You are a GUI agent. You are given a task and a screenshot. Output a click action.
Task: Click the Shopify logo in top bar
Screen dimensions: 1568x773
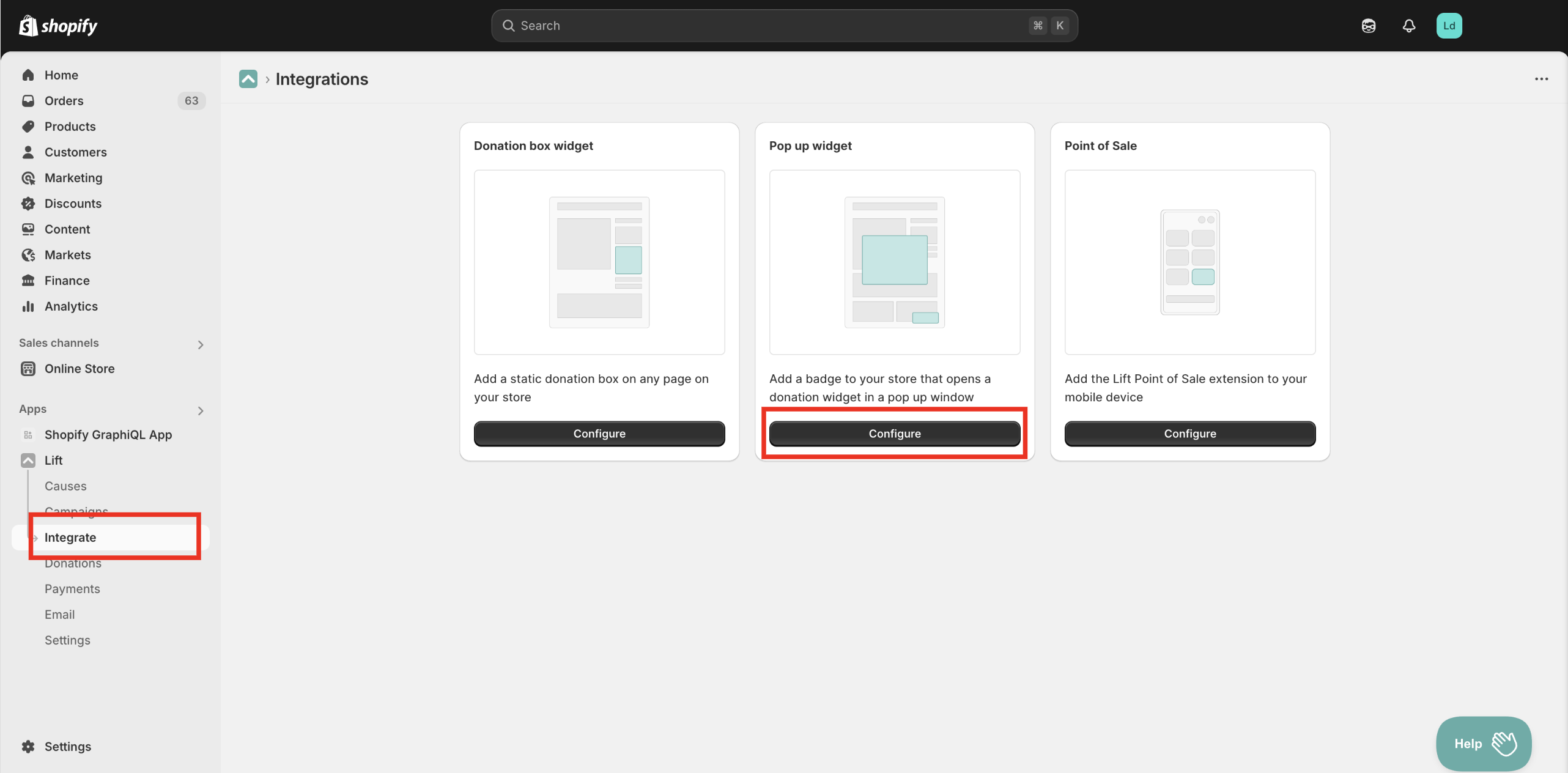58,26
